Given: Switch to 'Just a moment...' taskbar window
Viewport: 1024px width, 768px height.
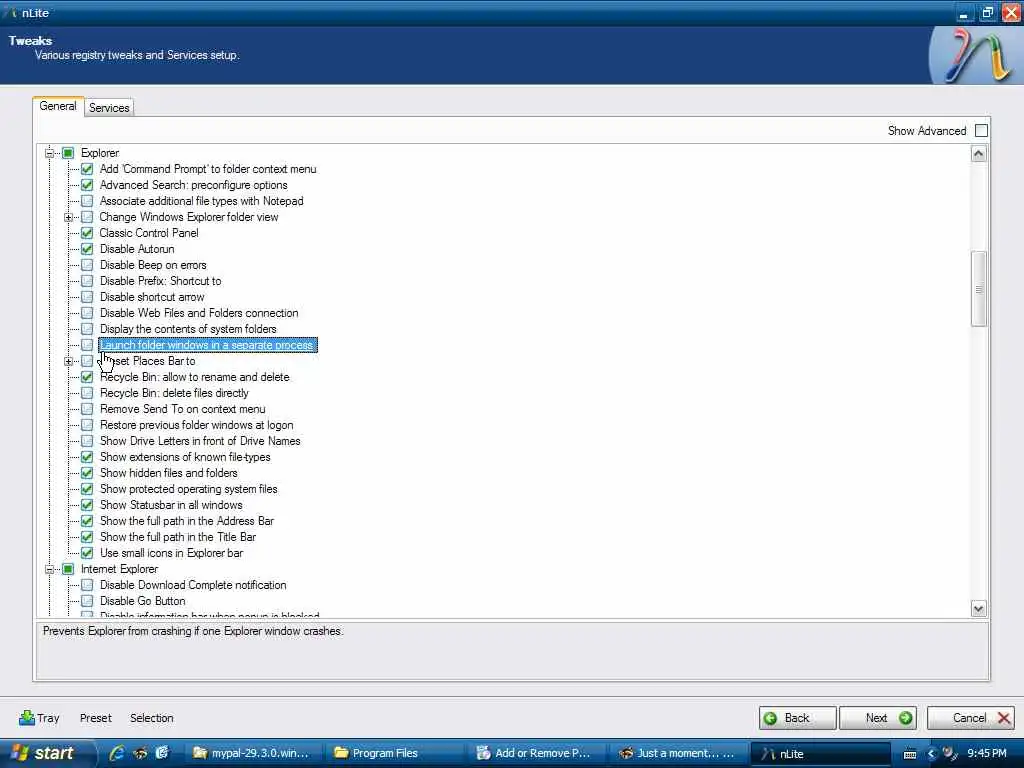Looking at the screenshot, I should pyautogui.click(x=677, y=753).
